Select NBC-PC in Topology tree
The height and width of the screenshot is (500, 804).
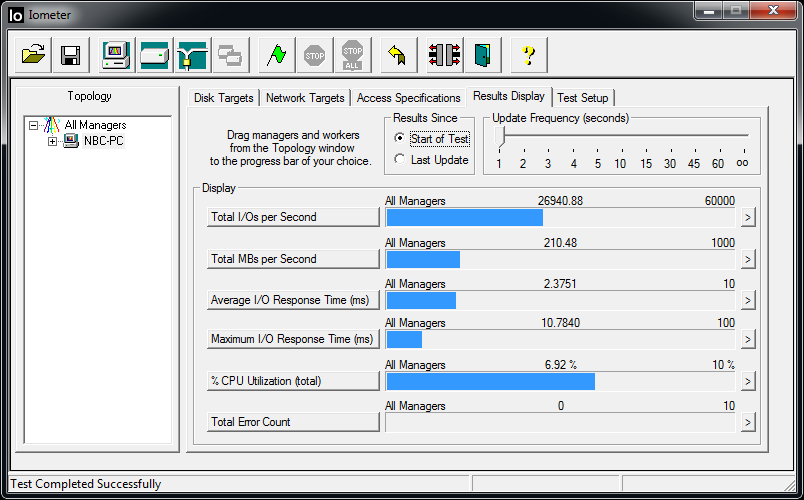tap(104, 141)
